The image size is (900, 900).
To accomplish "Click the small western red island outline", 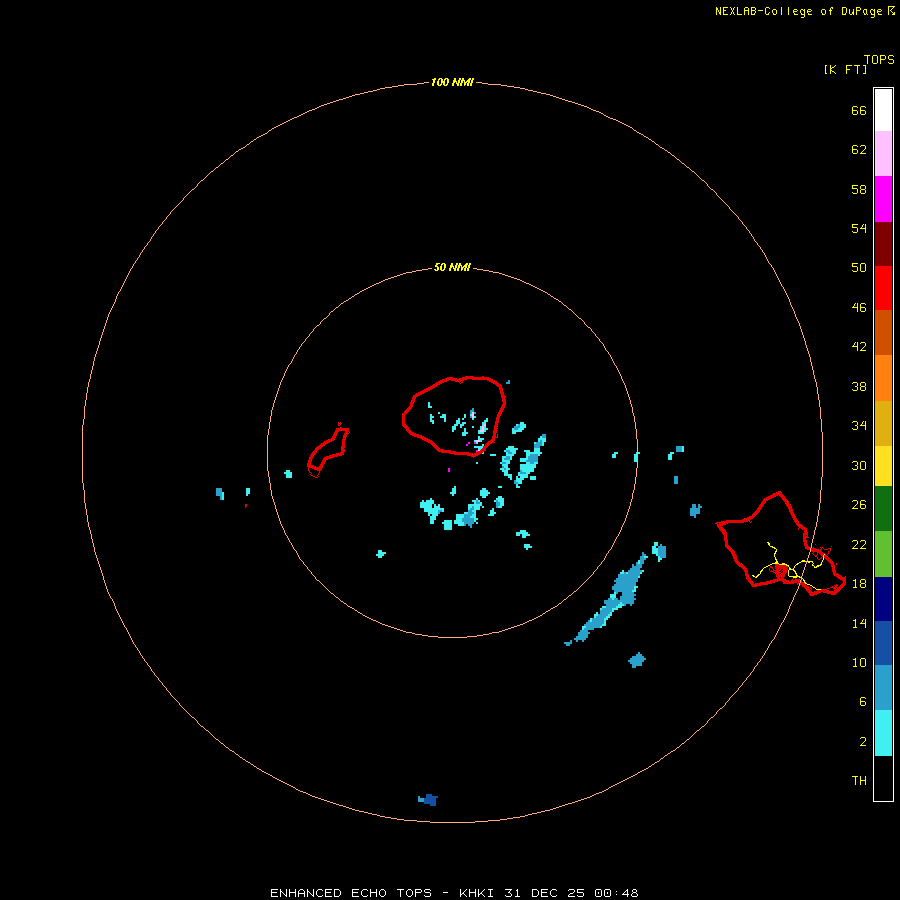I will coord(328,451).
